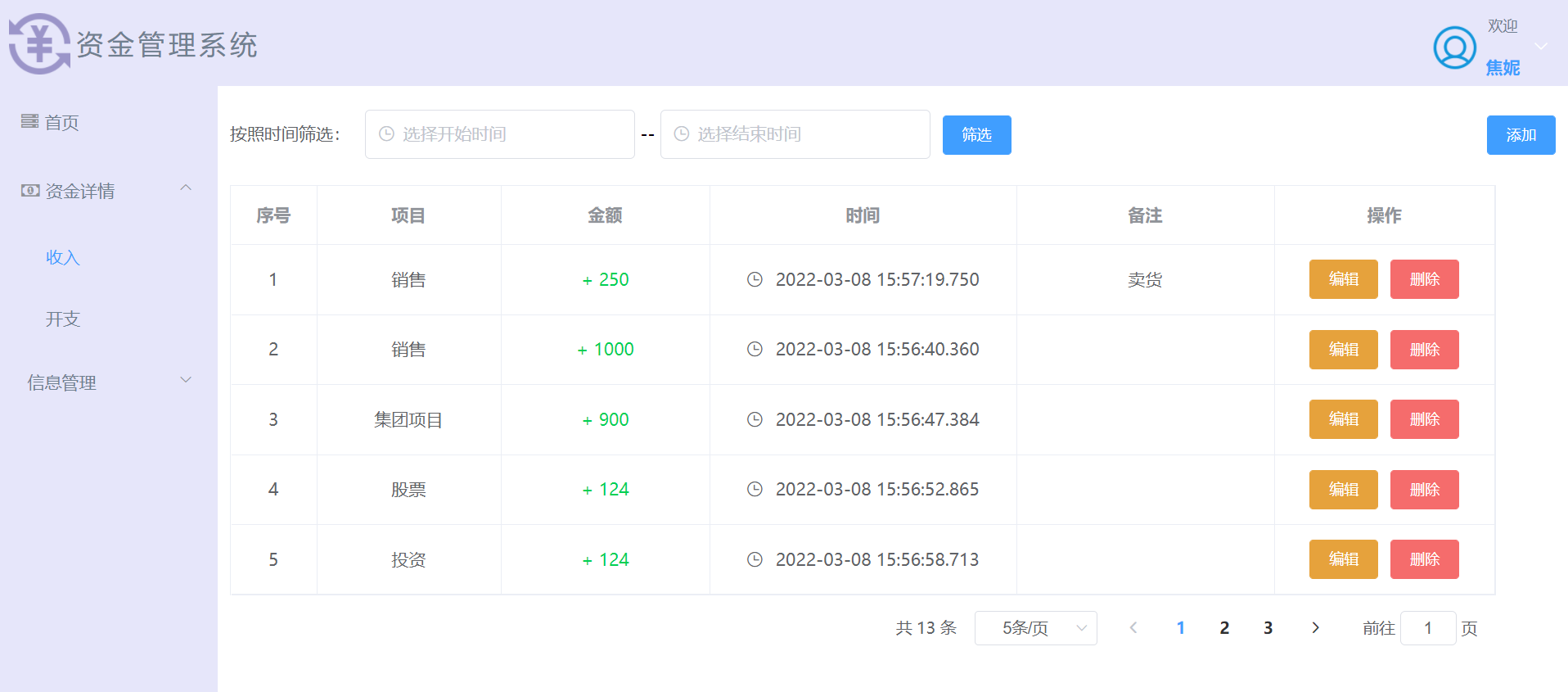Viewport: 1568px width, 692px height.
Task: Click the clock icon in row 3 time cell
Action: click(x=755, y=419)
